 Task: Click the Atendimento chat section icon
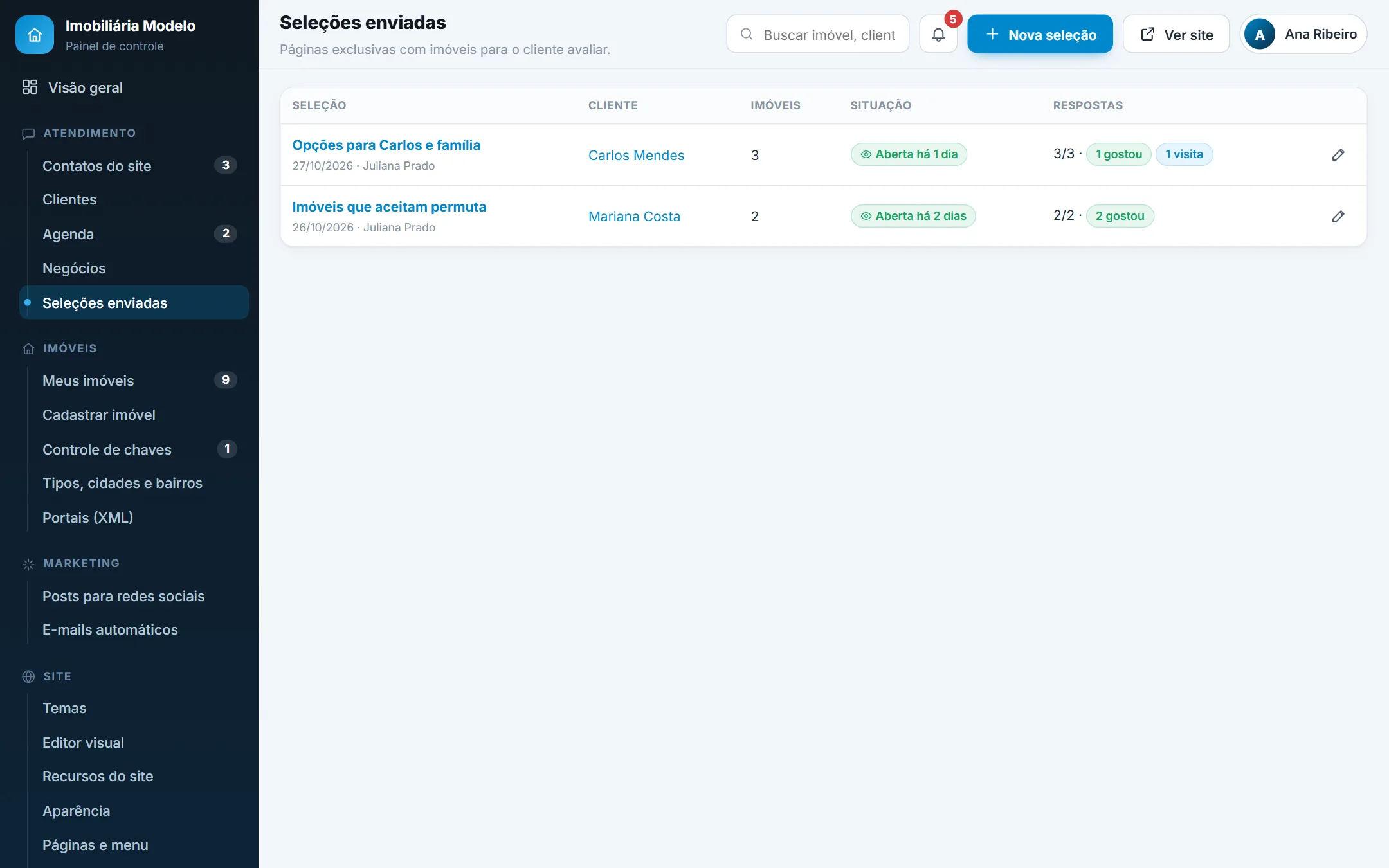(28, 134)
